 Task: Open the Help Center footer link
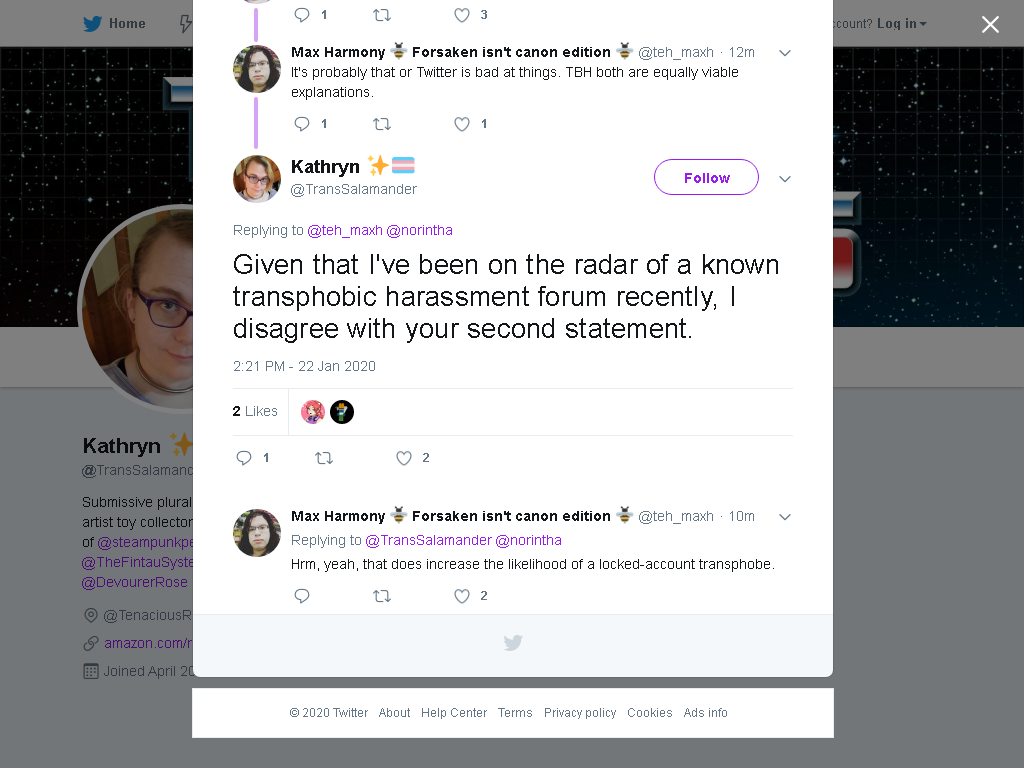pos(454,712)
